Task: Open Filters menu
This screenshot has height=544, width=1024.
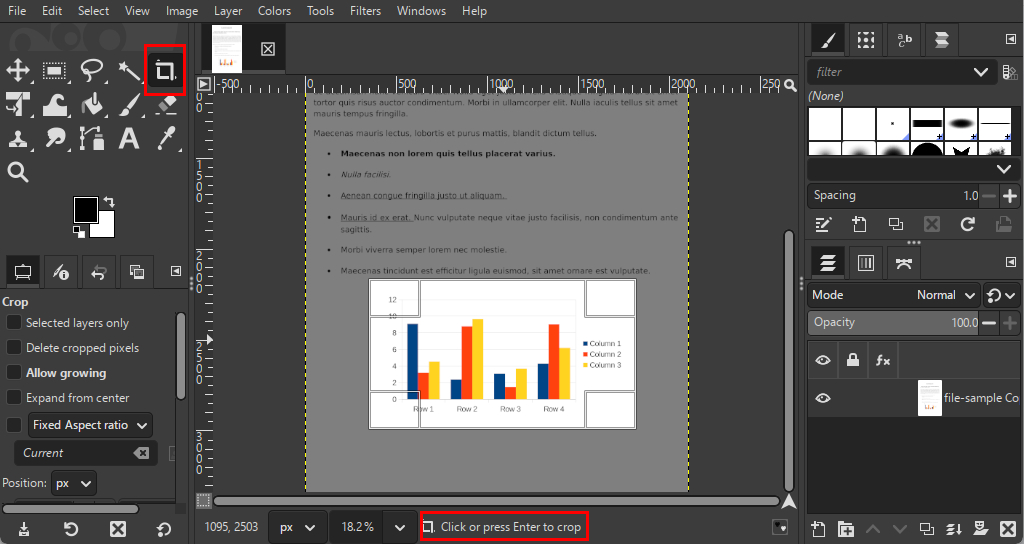Action: [365, 11]
